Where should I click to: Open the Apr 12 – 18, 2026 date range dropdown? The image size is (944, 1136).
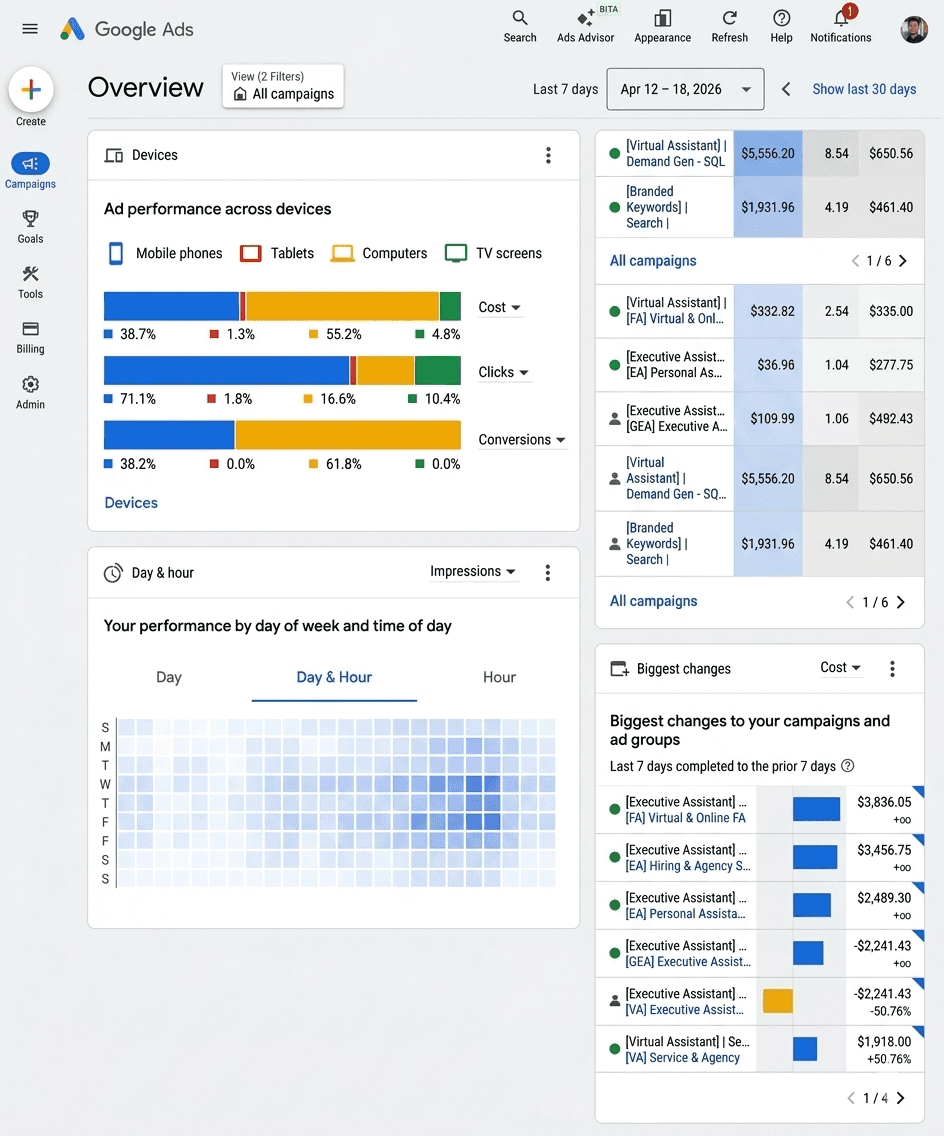pos(685,89)
